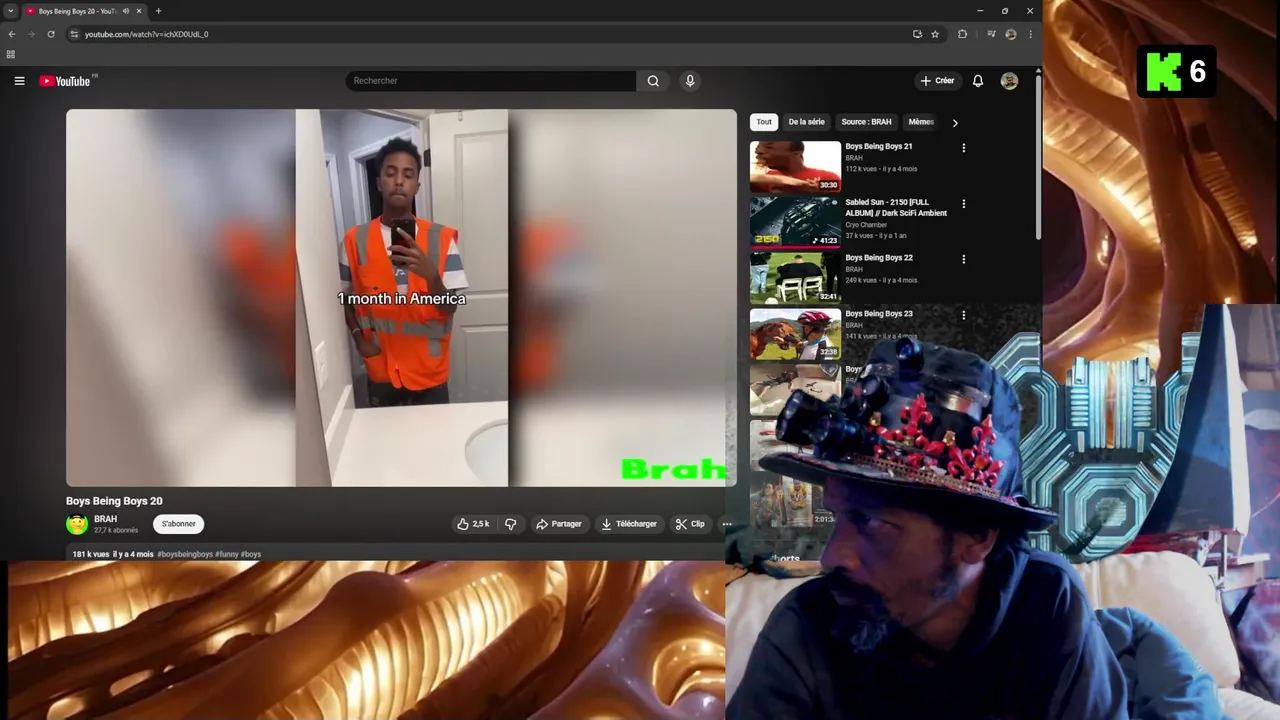Click the Télécharger download button

tap(629, 524)
